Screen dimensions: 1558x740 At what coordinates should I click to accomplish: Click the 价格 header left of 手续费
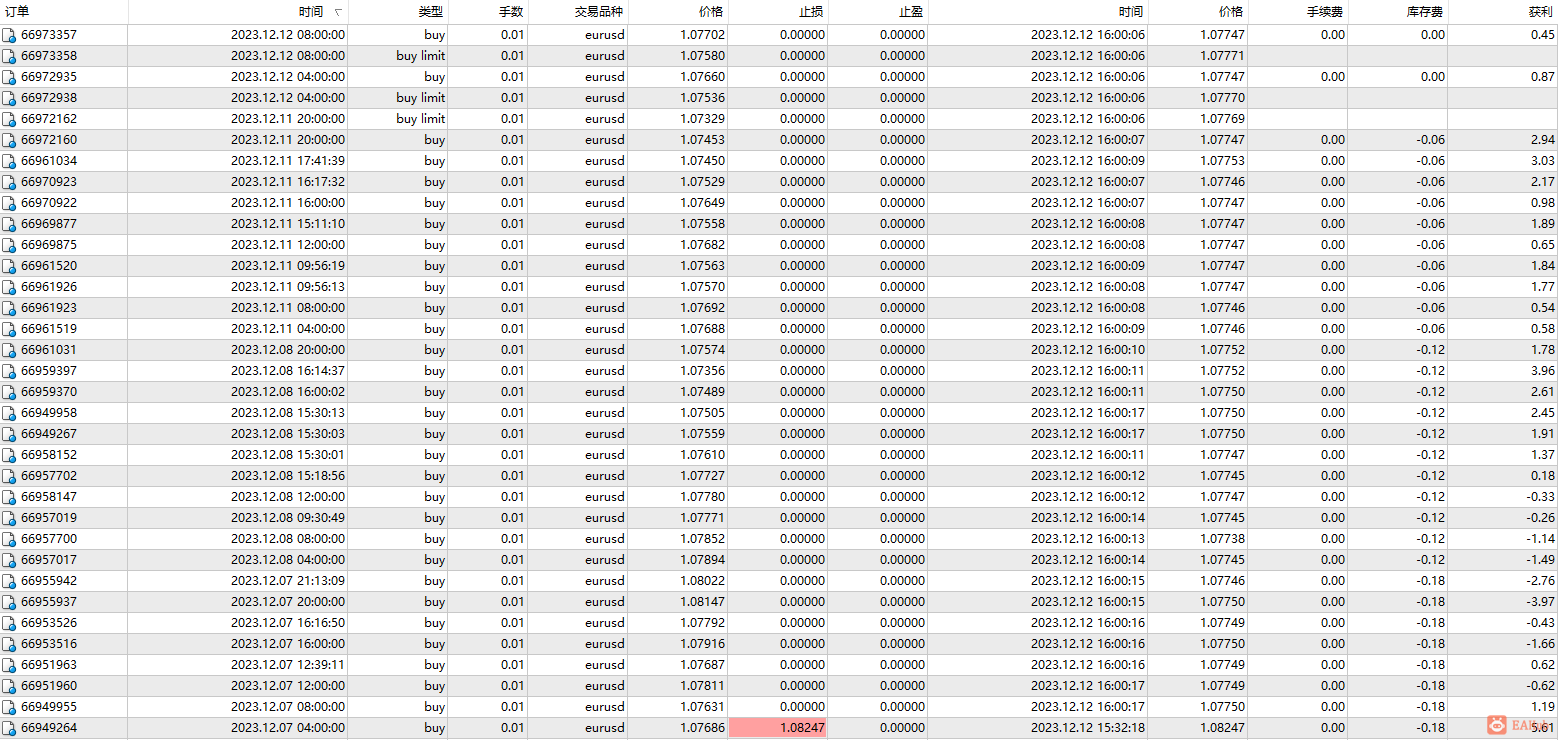(x=1198, y=12)
